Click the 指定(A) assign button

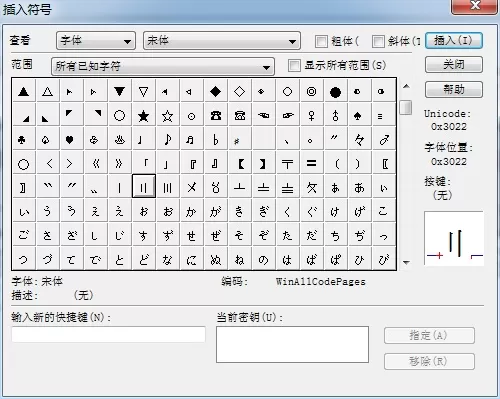point(429,335)
